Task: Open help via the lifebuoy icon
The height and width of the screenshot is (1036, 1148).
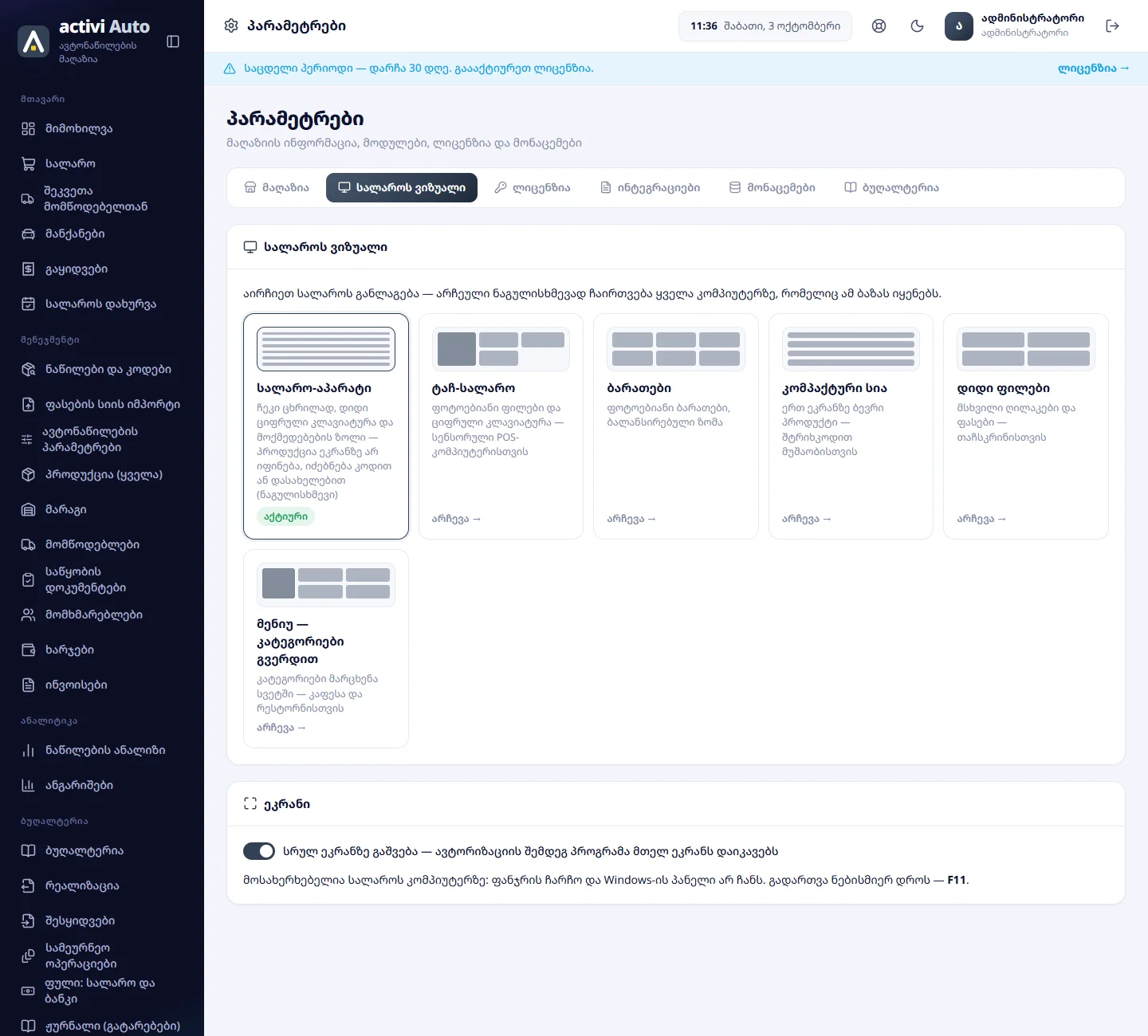Action: click(x=879, y=26)
